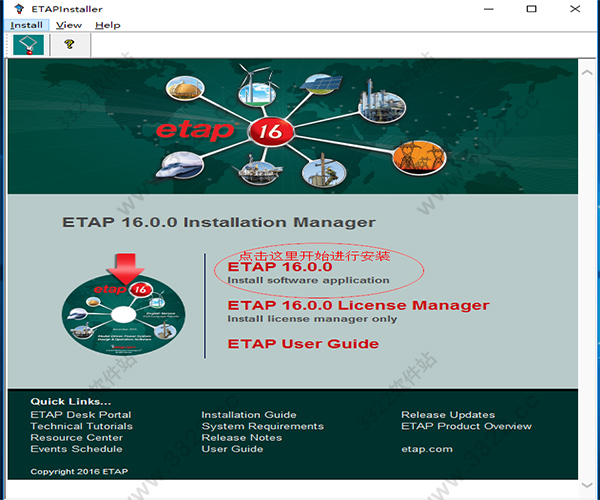
Task: Click the scroll up arrow
Action: [587, 72]
